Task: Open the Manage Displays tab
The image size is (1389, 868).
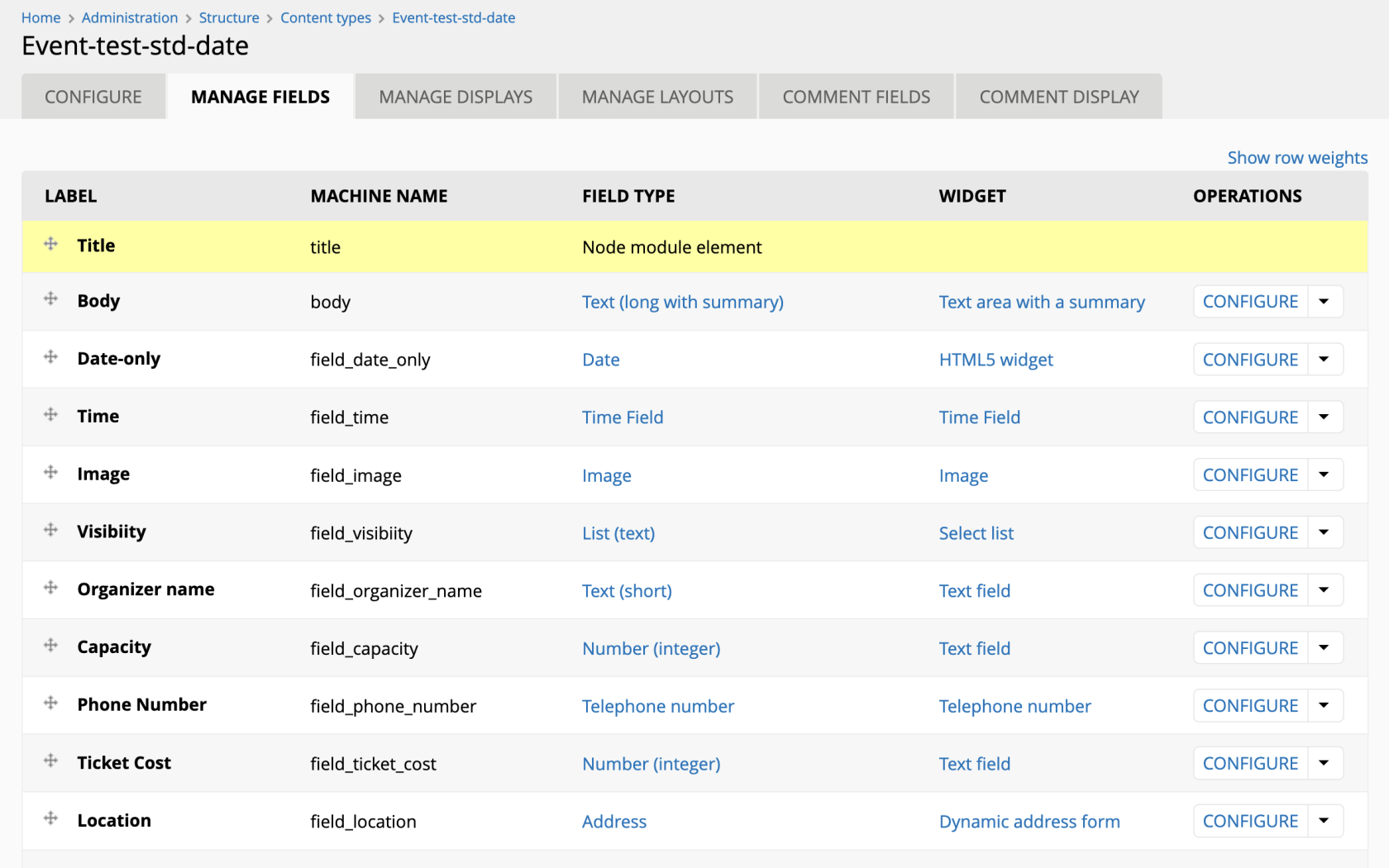Action: point(456,97)
